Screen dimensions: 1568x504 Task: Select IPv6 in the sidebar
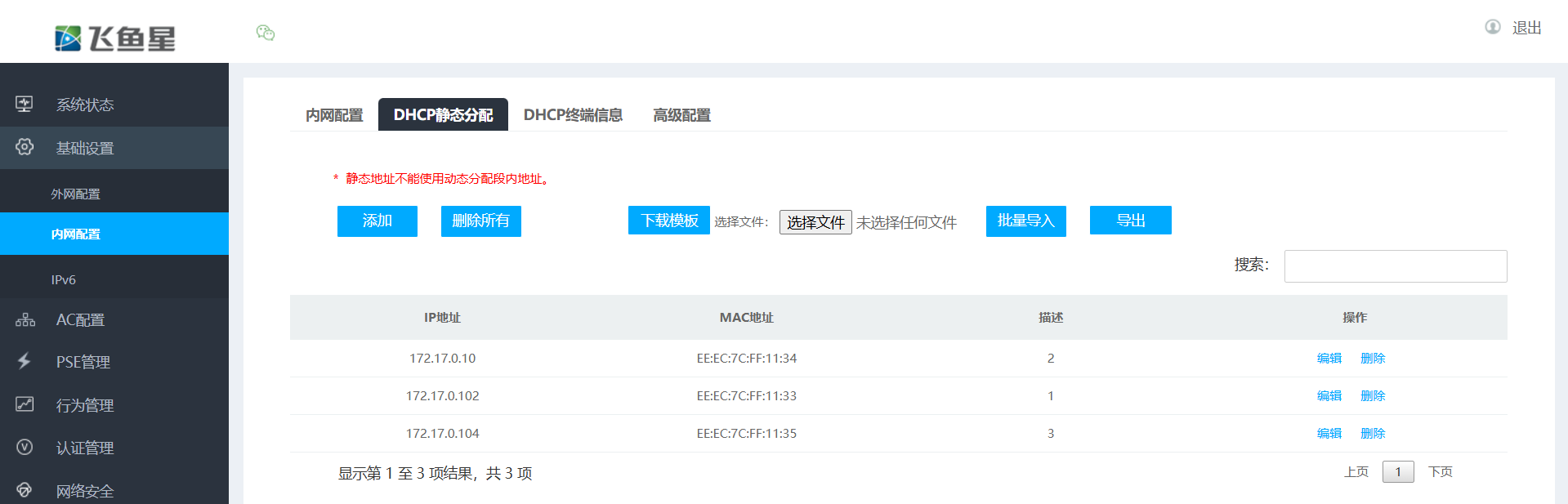(x=63, y=279)
